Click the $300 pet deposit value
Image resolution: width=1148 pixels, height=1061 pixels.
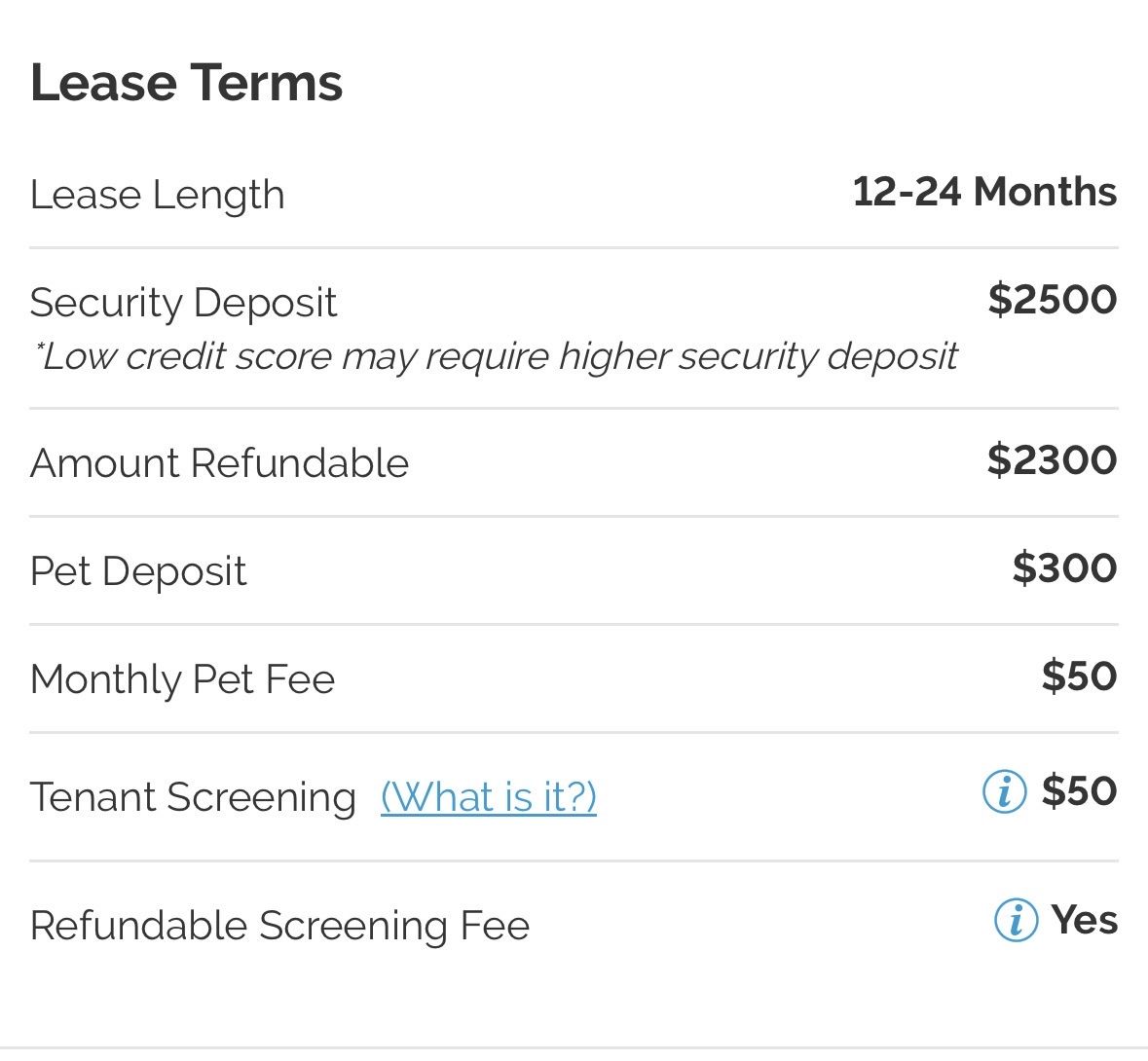tap(1064, 567)
